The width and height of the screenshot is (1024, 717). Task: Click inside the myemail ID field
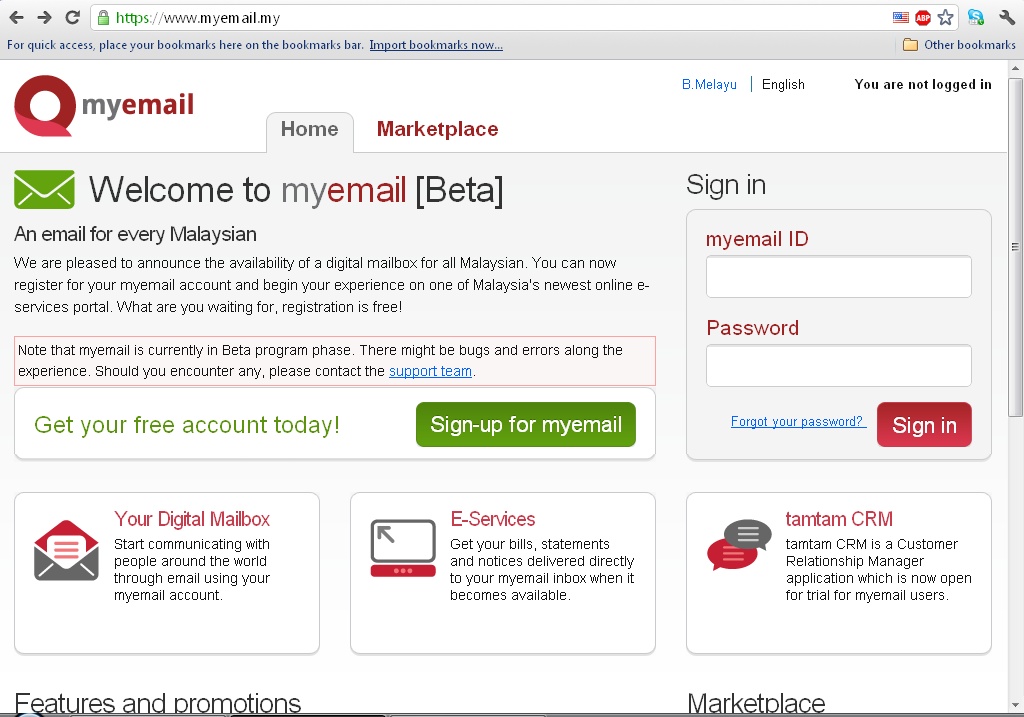point(838,276)
